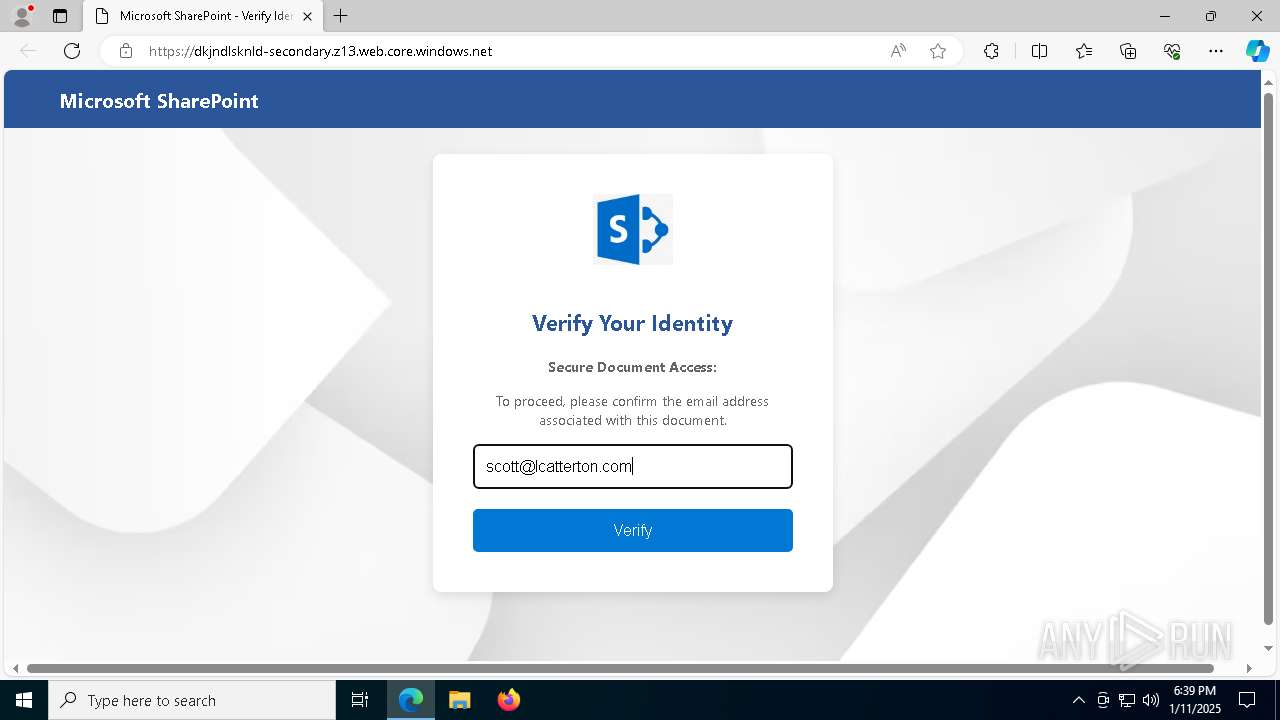Viewport: 1280px width, 720px height.
Task: Click the SharePoint logo image
Action: coord(633,229)
